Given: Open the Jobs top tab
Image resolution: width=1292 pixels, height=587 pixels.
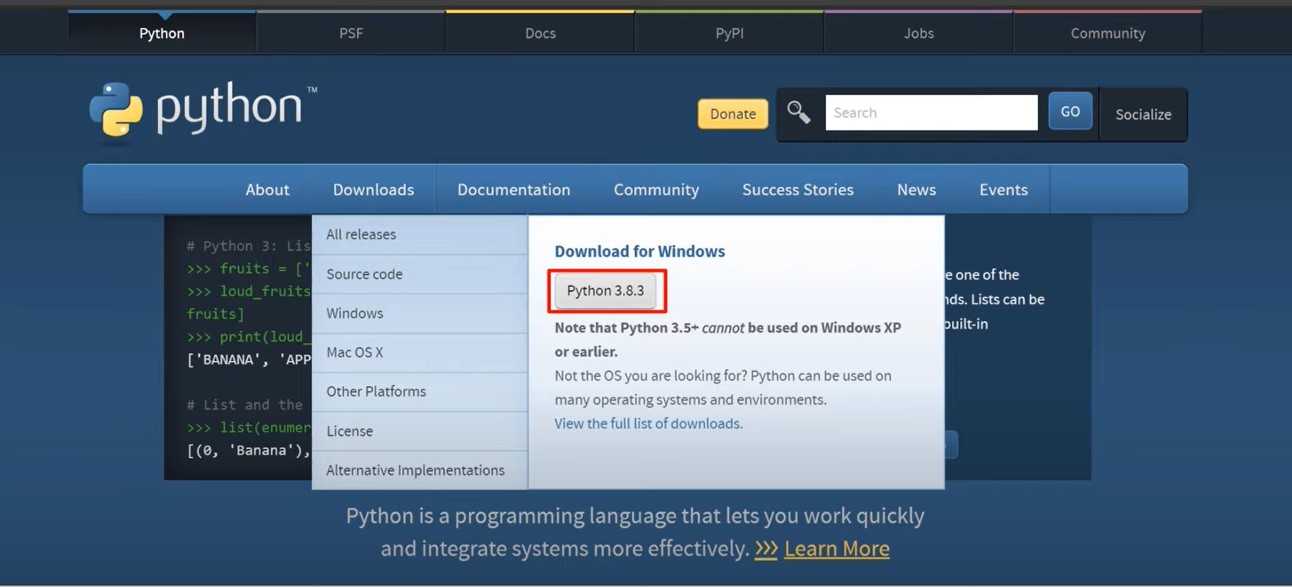Looking at the screenshot, I should (x=918, y=33).
